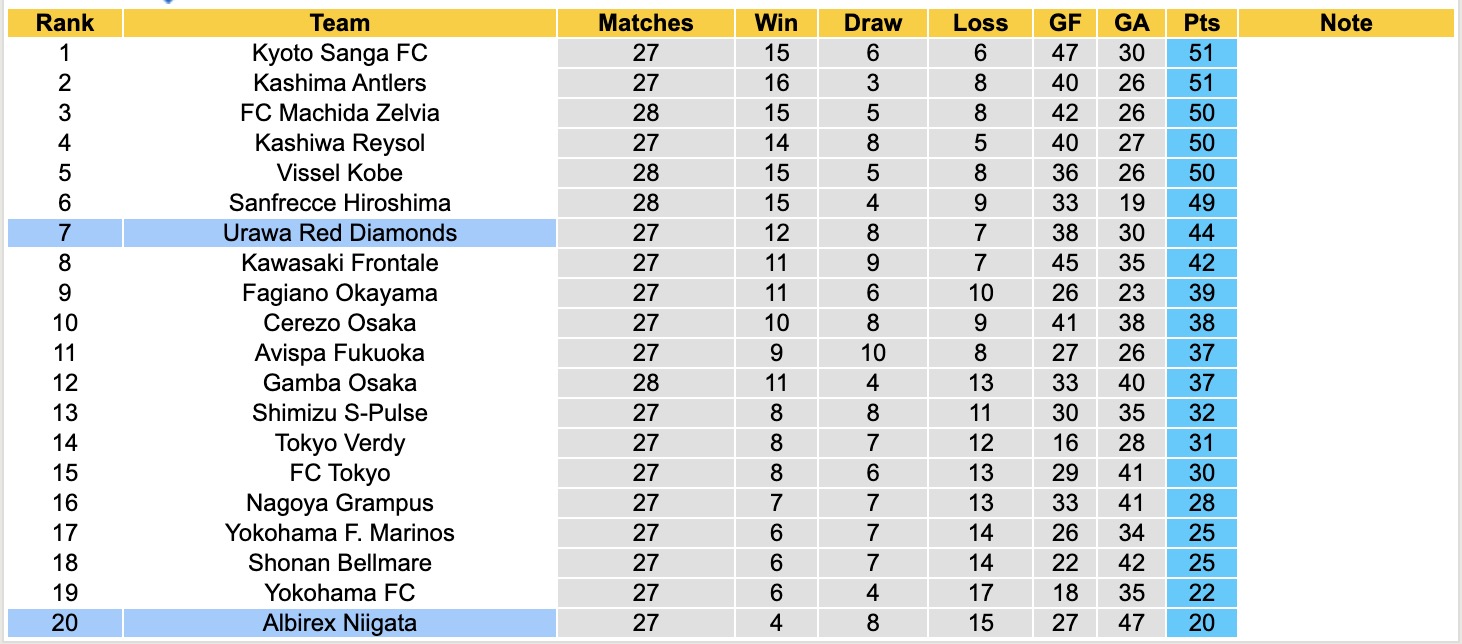Image resolution: width=1462 pixels, height=644 pixels.
Task: Sort by the Pts column header
Action: point(1201,23)
